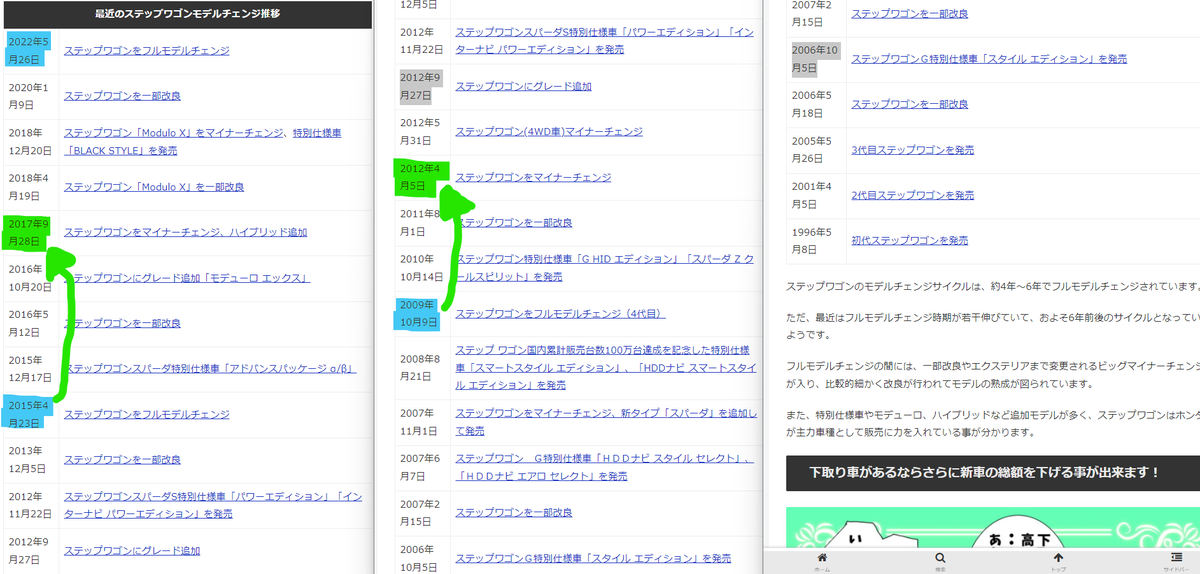The width and height of the screenshot is (1200, 574).
Task: Open the 2011年8月1日 一部改良 link
Action: (x=514, y=223)
